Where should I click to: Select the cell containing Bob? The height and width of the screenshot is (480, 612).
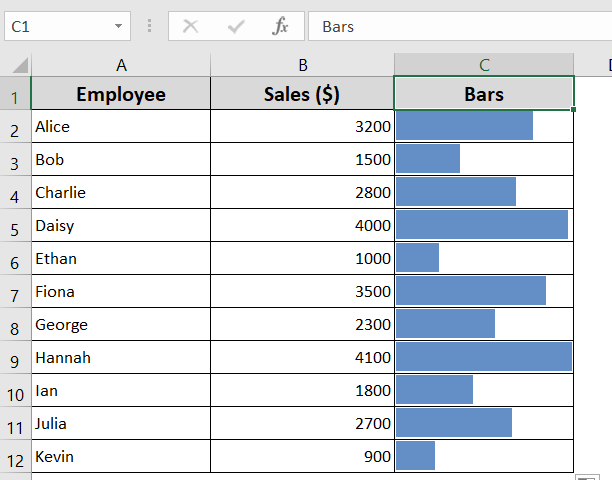[121, 159]
